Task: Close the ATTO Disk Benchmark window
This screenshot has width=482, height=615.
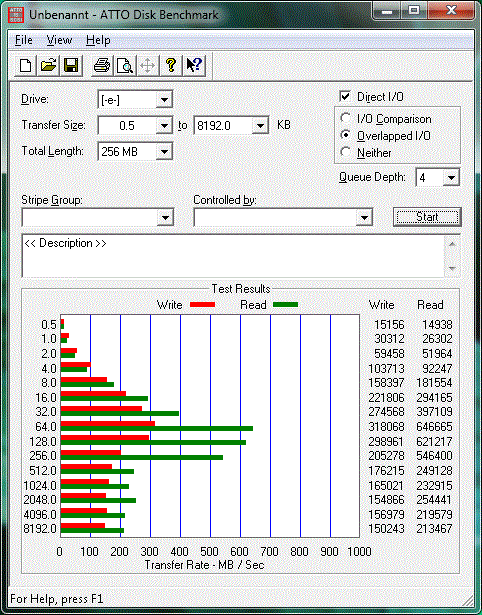Action: coord(451,11)
